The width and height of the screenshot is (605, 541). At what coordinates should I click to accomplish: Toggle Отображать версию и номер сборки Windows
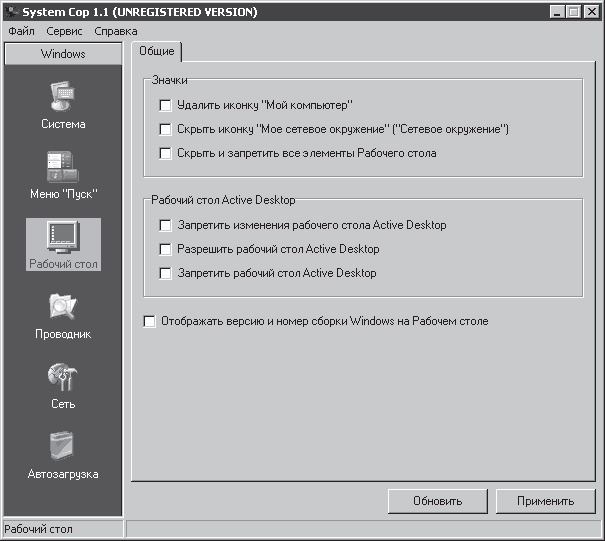(x=150, y=322)
